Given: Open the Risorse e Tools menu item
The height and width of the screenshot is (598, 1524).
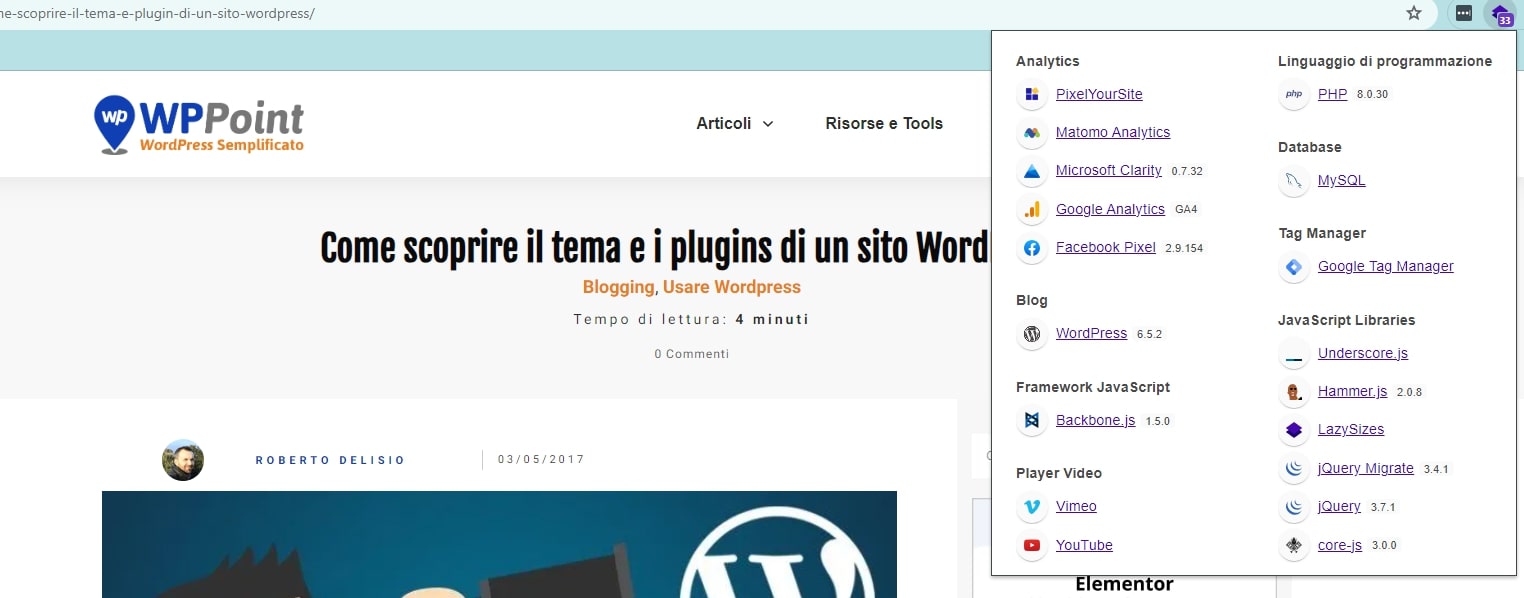Looking at the screenshot, I should 884,124.
